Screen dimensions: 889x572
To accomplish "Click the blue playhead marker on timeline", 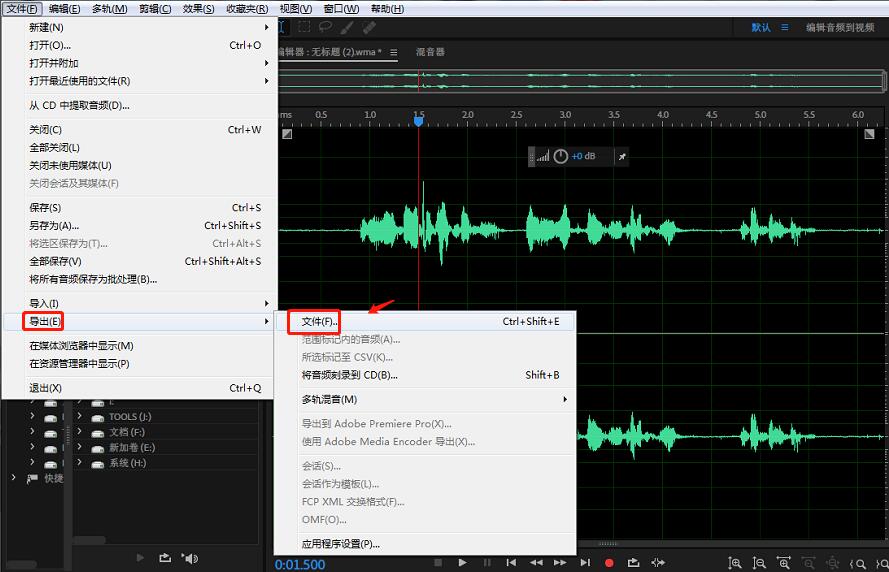I will coord(418,121).
